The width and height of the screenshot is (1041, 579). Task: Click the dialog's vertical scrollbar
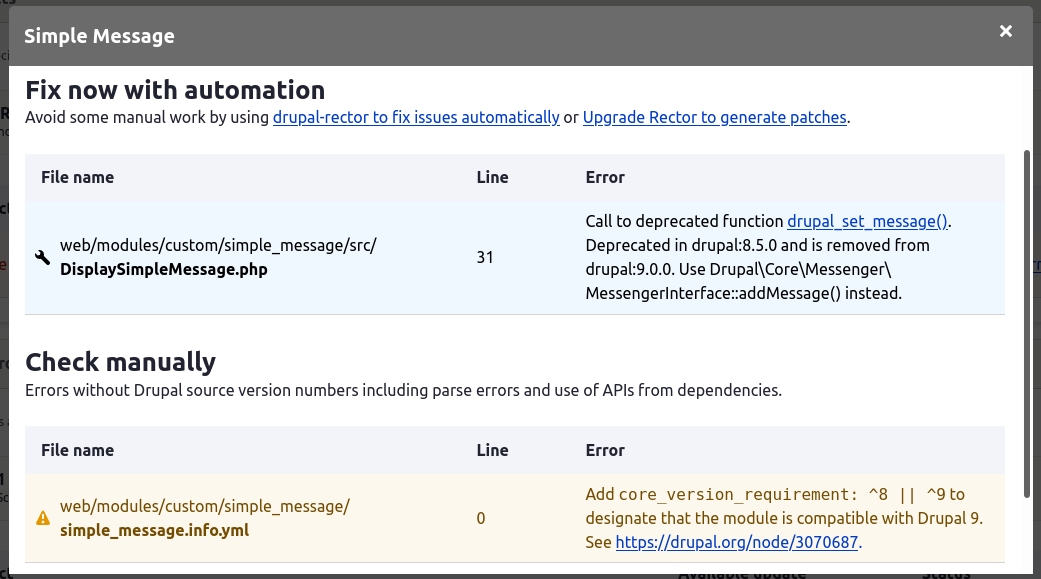tap(1026, 320)
